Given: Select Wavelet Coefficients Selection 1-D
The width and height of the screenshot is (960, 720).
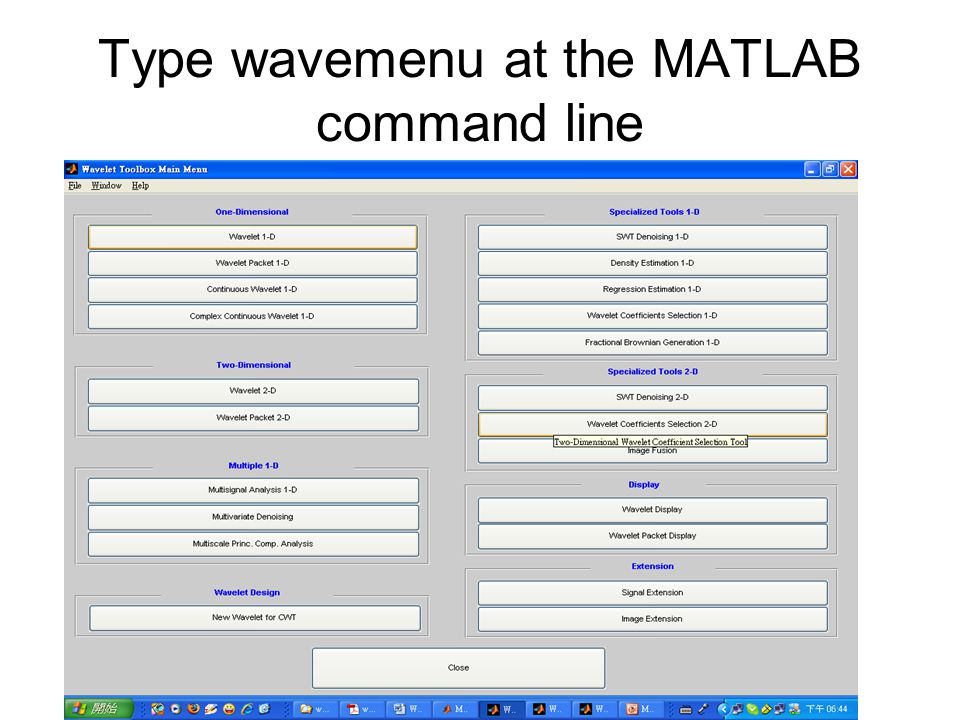Looking at the screenshot, I should tap(653, 316).
